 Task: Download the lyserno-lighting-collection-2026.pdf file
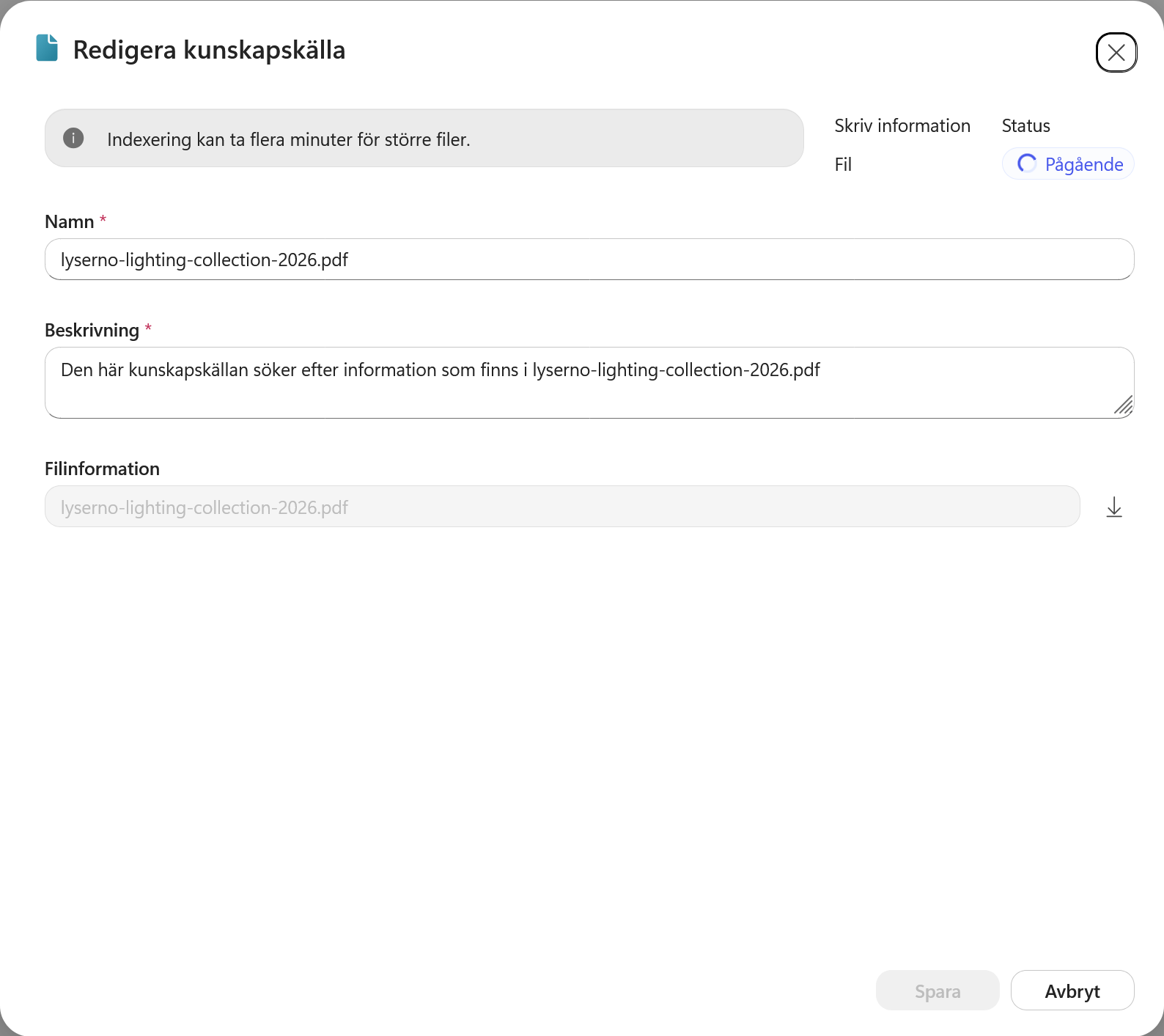click(x=1114, y=507)
